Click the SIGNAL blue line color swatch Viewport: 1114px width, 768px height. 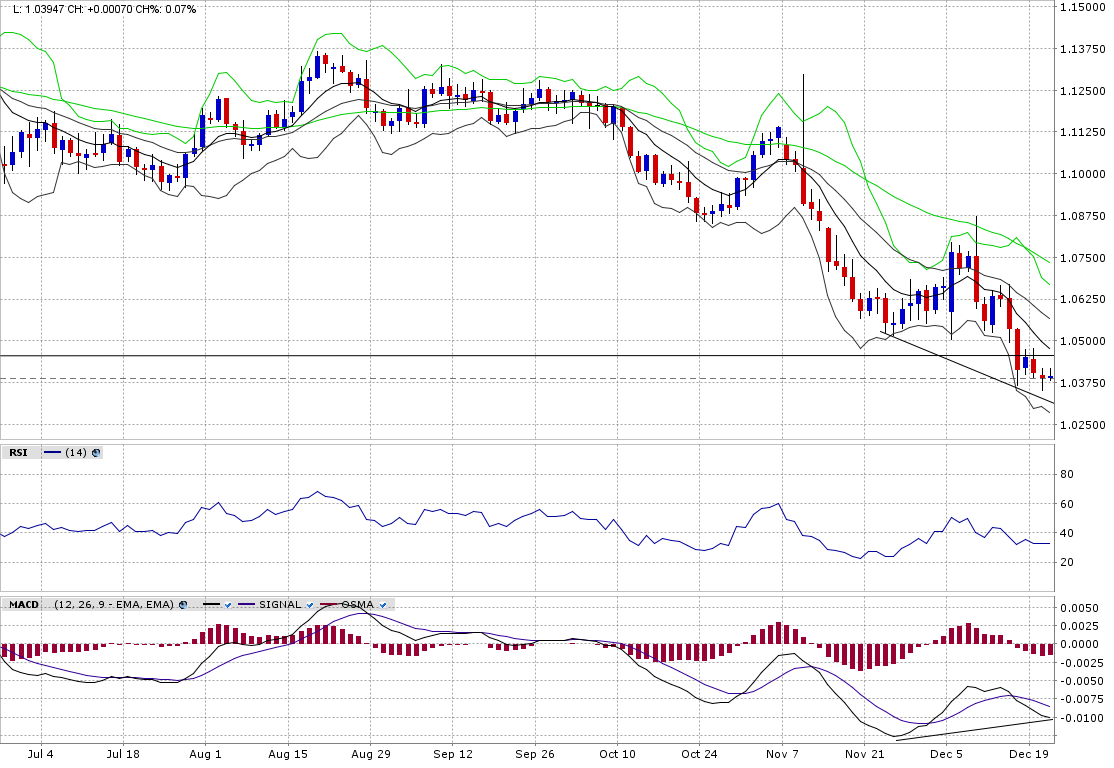[x=247, y=605]
